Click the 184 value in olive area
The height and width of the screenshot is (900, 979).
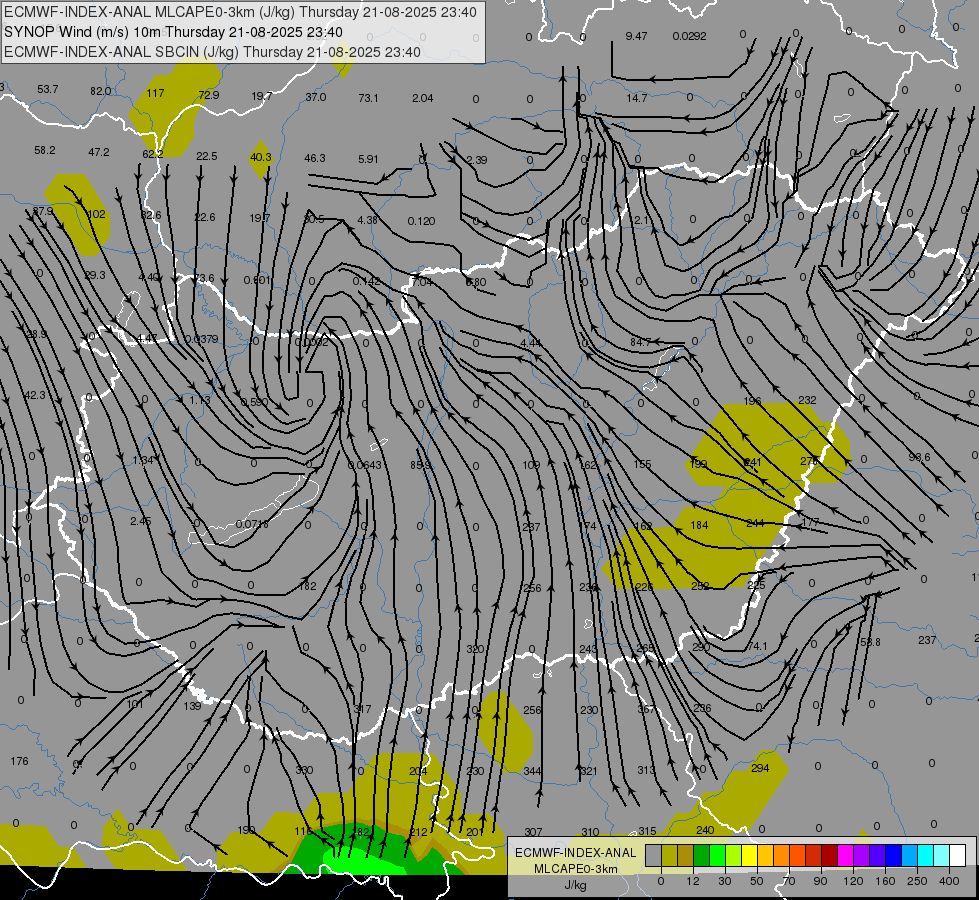tap(699, 525)
